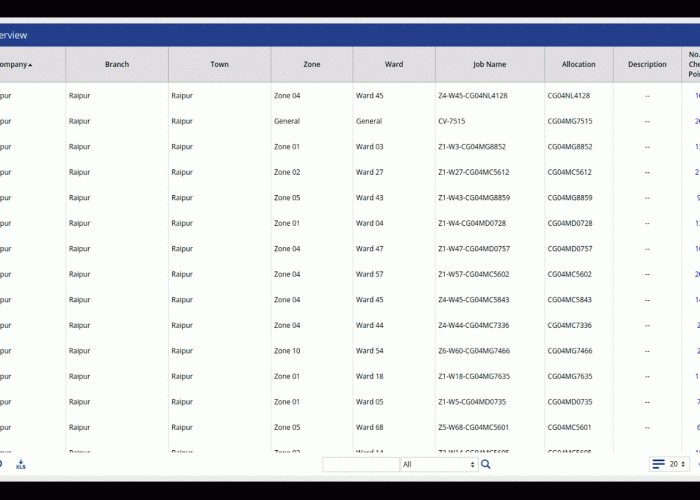700x500 pixels.
Task: Sort by Branch column header
Action: [x=117, y=65]
